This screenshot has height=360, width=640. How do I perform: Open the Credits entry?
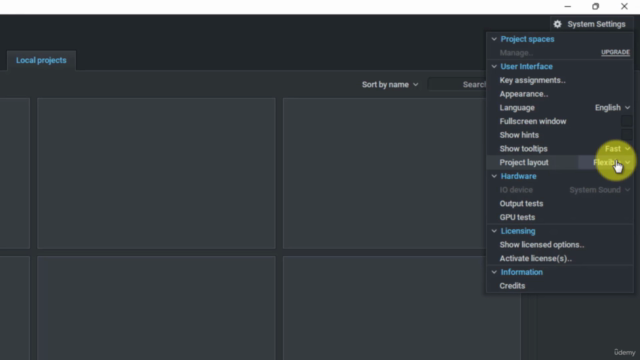[512, 286]
